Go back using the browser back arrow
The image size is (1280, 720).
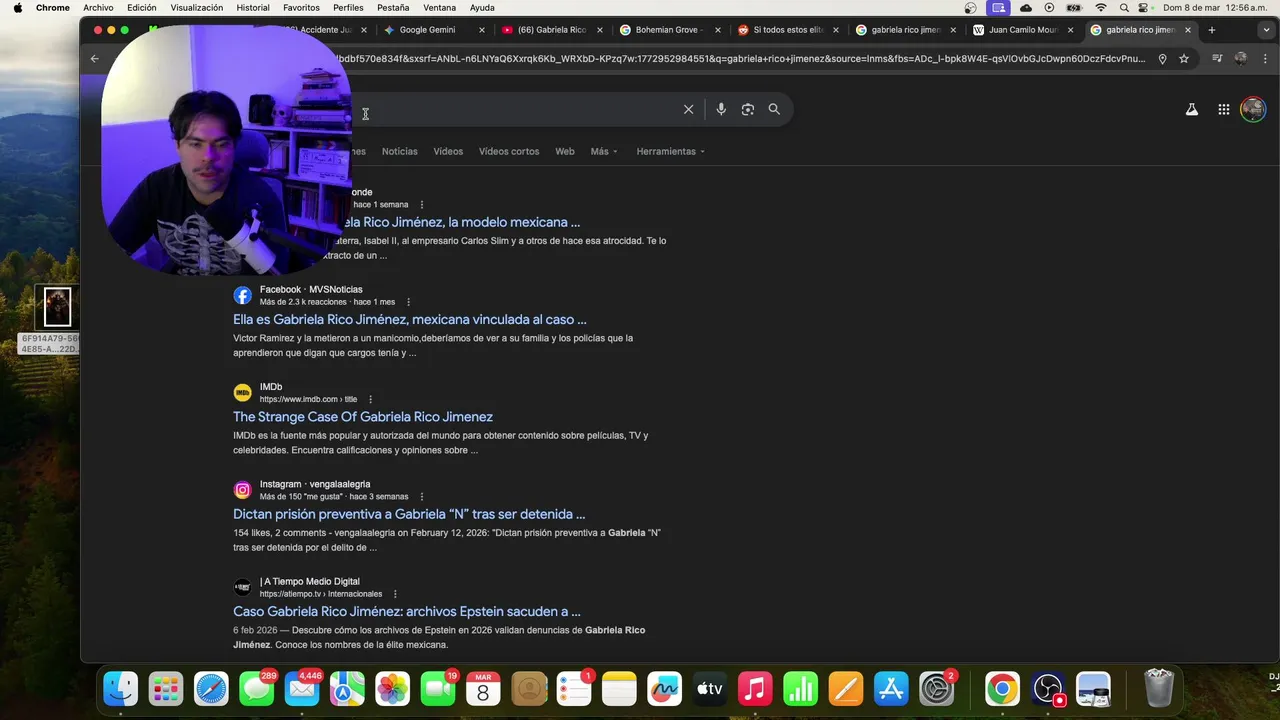(x=95, y=59)
